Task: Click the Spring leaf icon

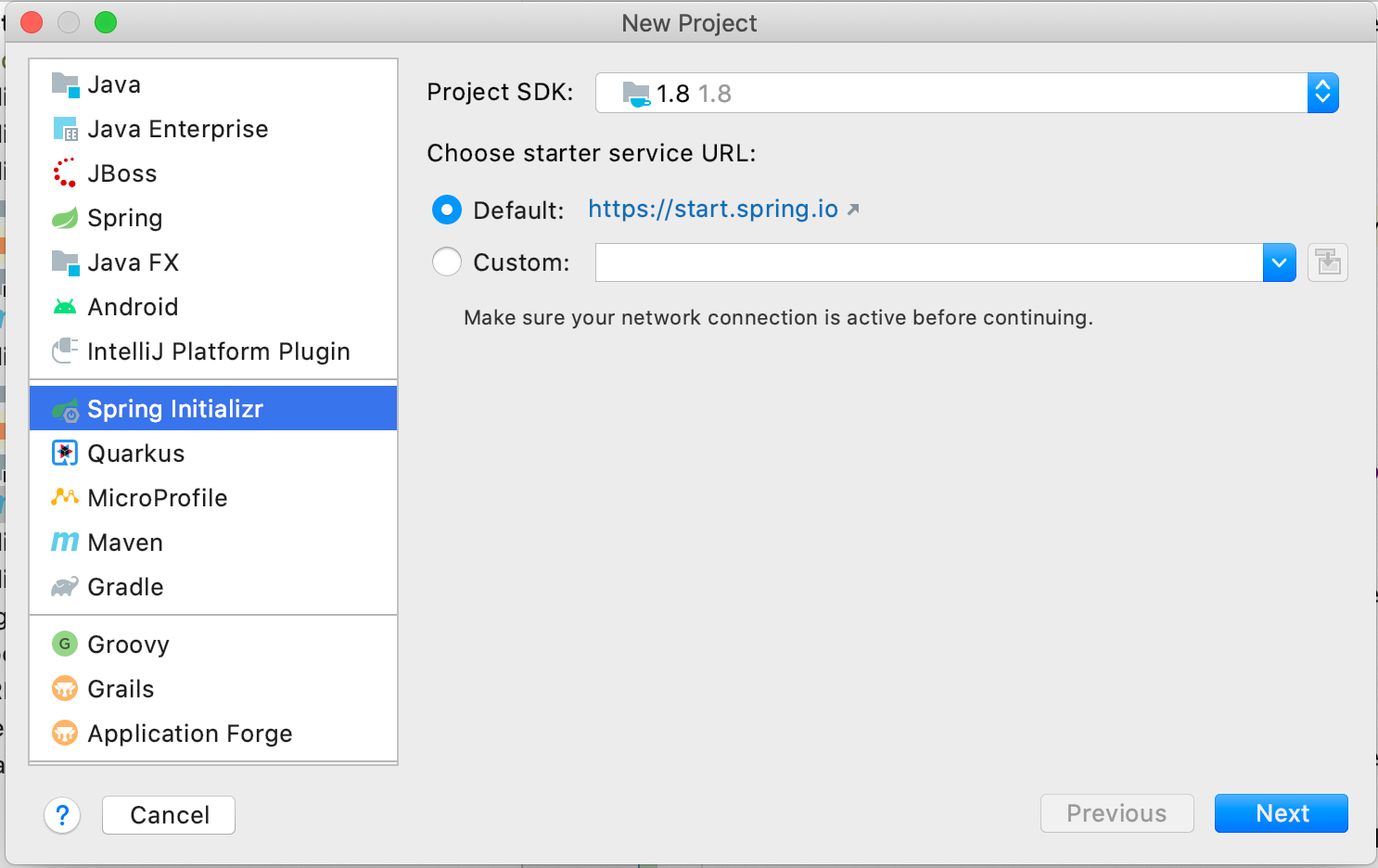Action: 65,218
